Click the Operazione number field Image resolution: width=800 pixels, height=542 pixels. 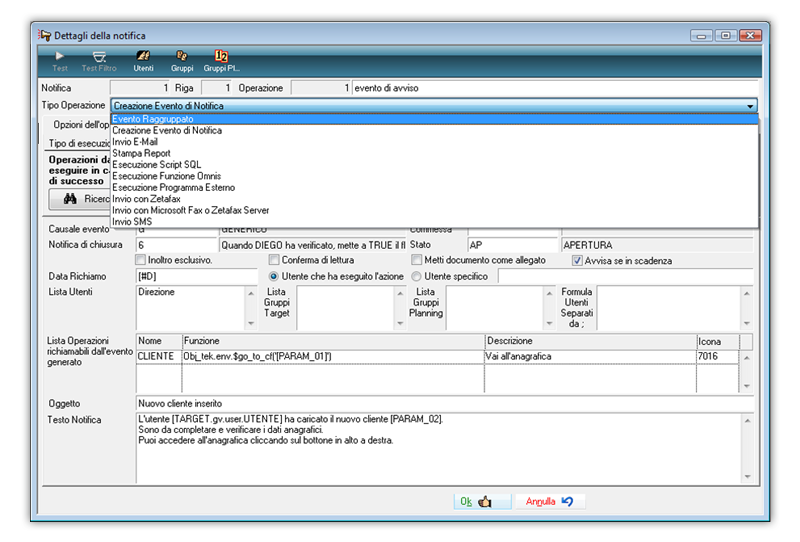(321, 88)
